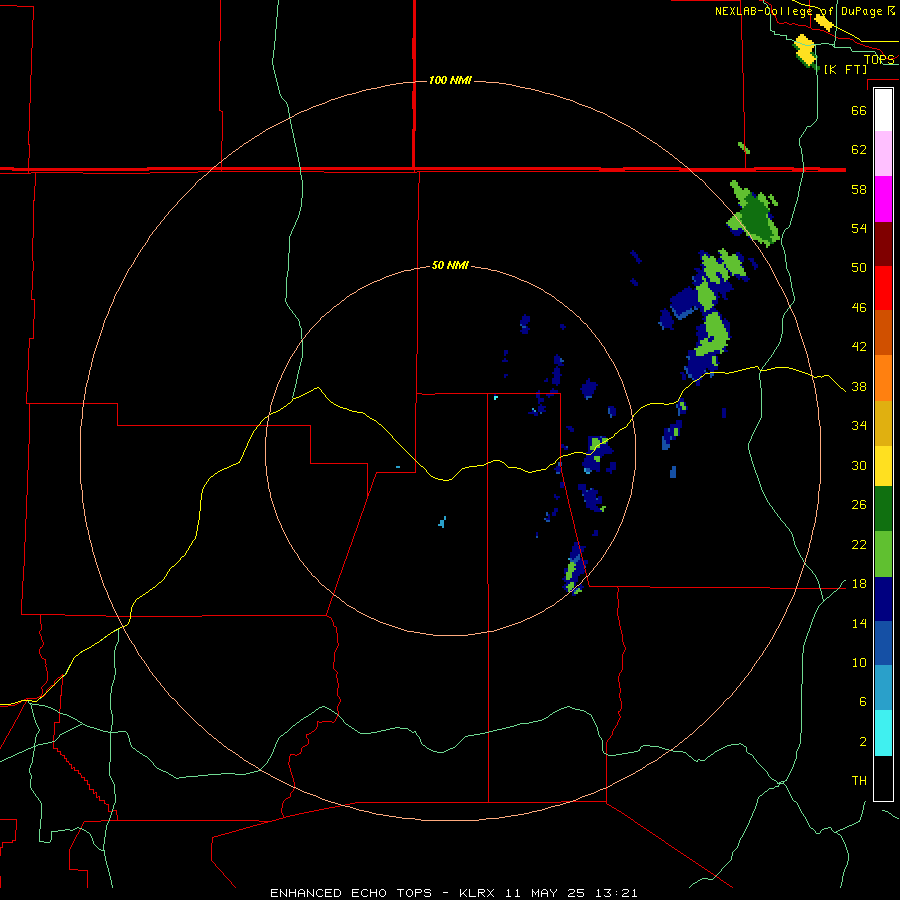Click the light green swatch between 22 and 18
This screenshot has height=900, width=900.
(883, 554)
